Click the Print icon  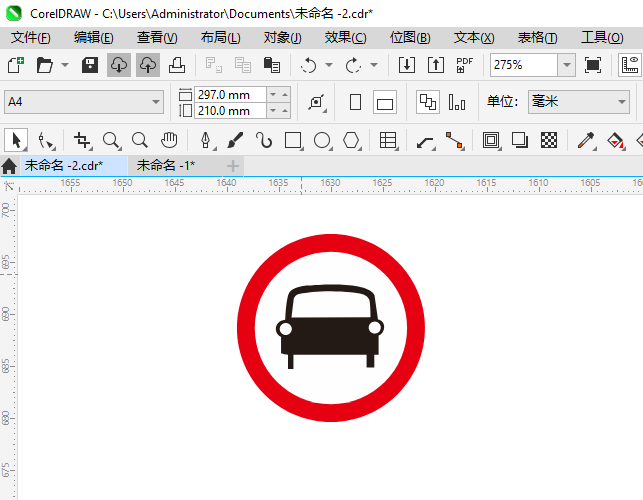pyautogui.click(x=177, y=65)
